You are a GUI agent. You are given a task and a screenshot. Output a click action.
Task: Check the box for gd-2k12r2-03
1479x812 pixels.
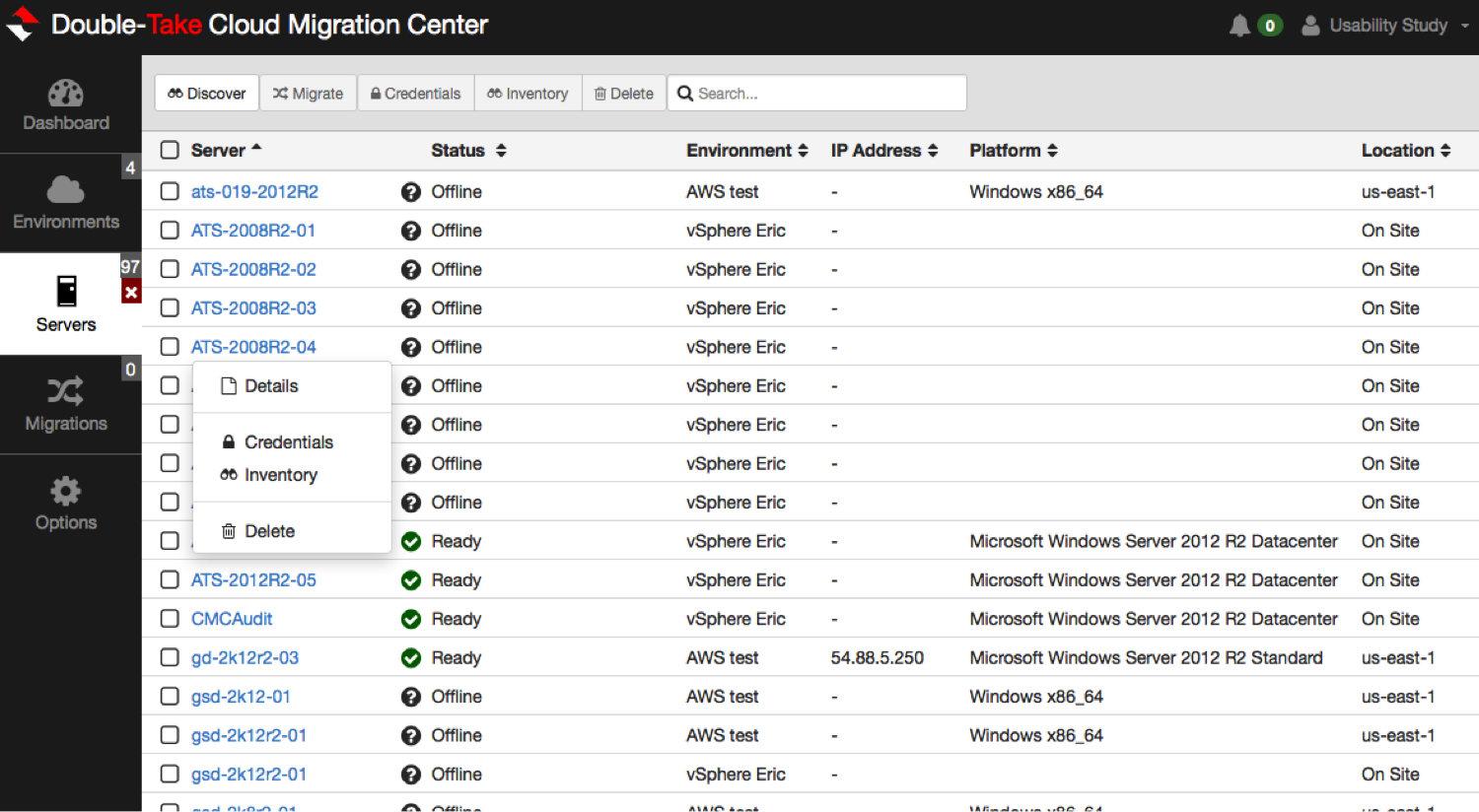click(x=170, y=657)
